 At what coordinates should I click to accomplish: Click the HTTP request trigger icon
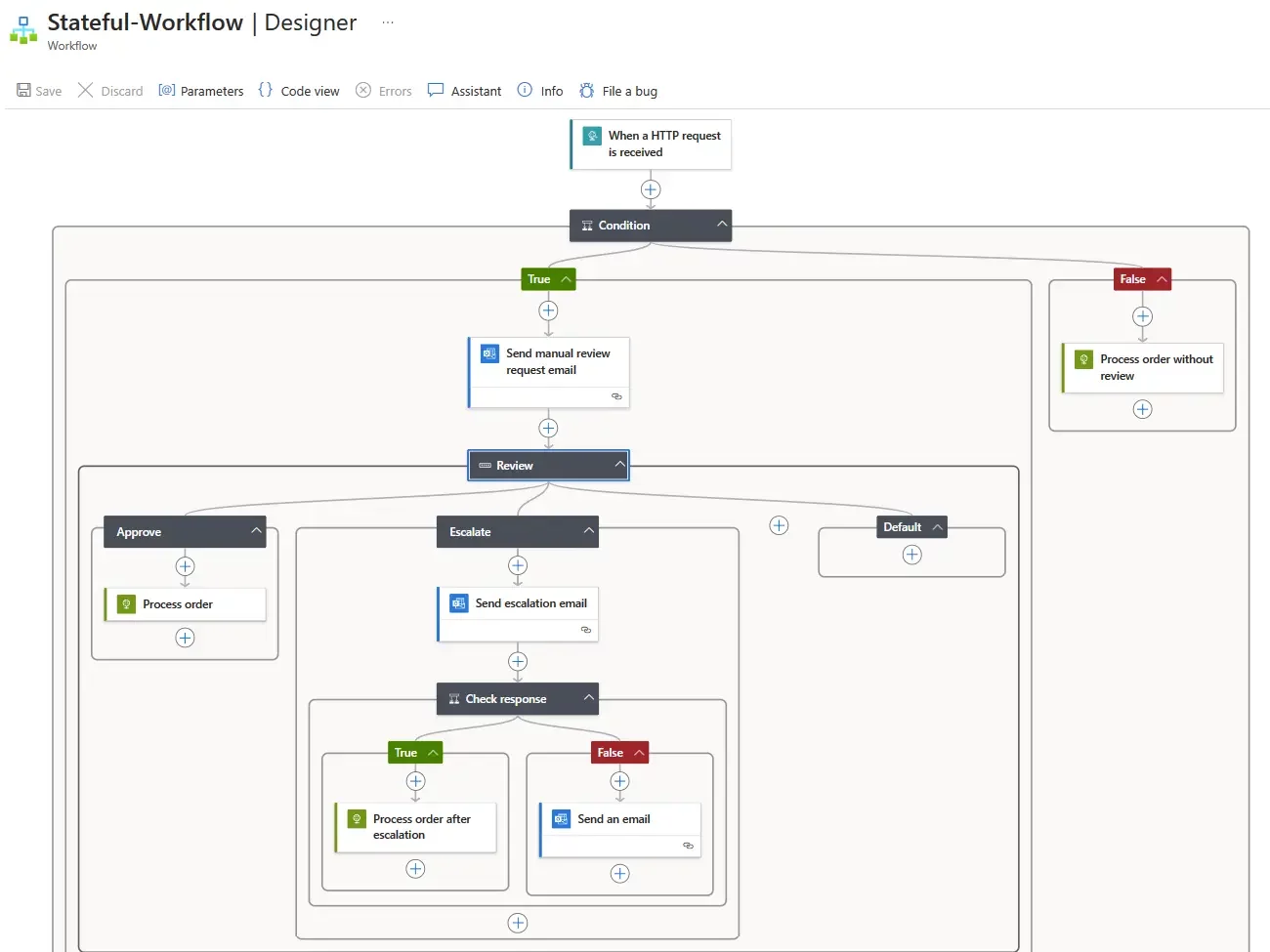592,136
